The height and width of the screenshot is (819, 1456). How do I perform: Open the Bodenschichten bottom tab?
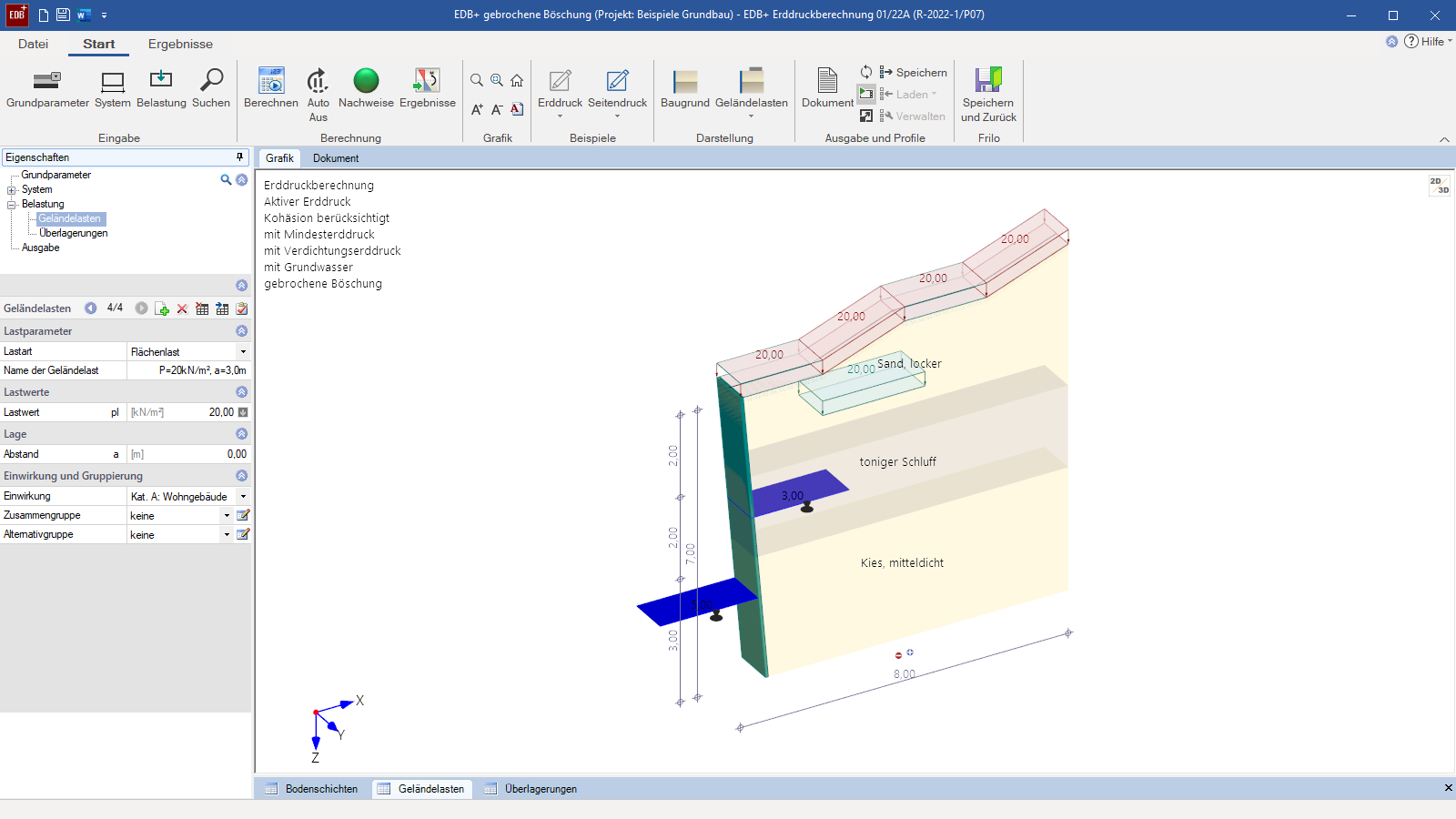[311, 789]
